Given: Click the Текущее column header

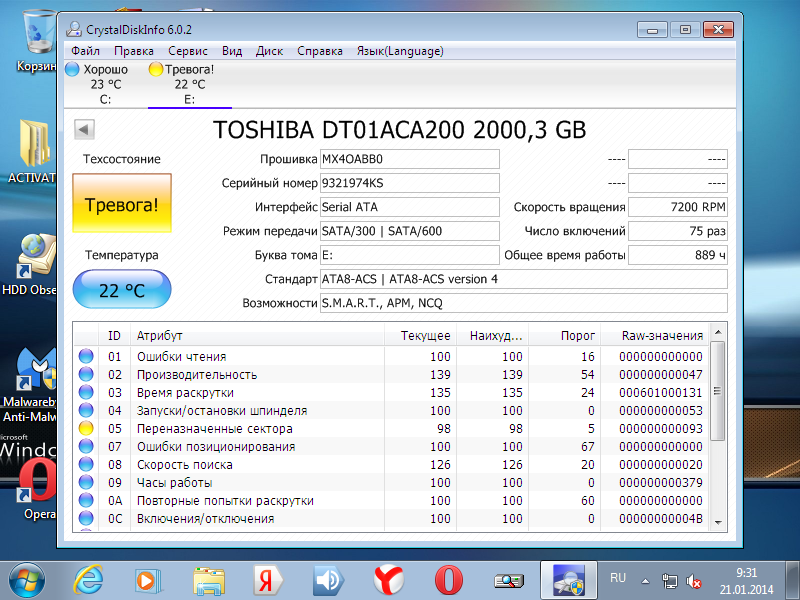Looking at the screenshot, I should (420, 335).
